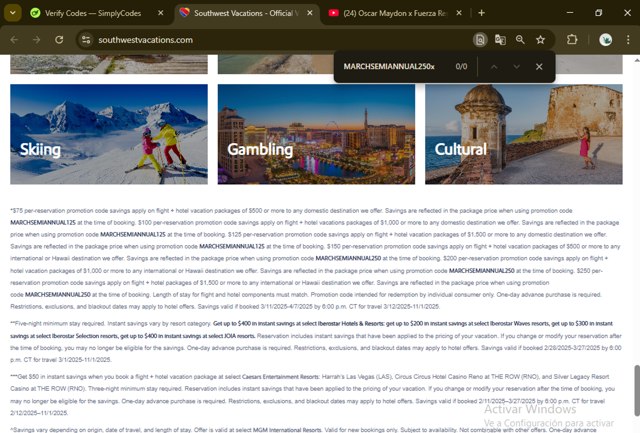This screenshot has width=640, height=433.
Task: Open the Chrome profile avatar
Action: 606,40
